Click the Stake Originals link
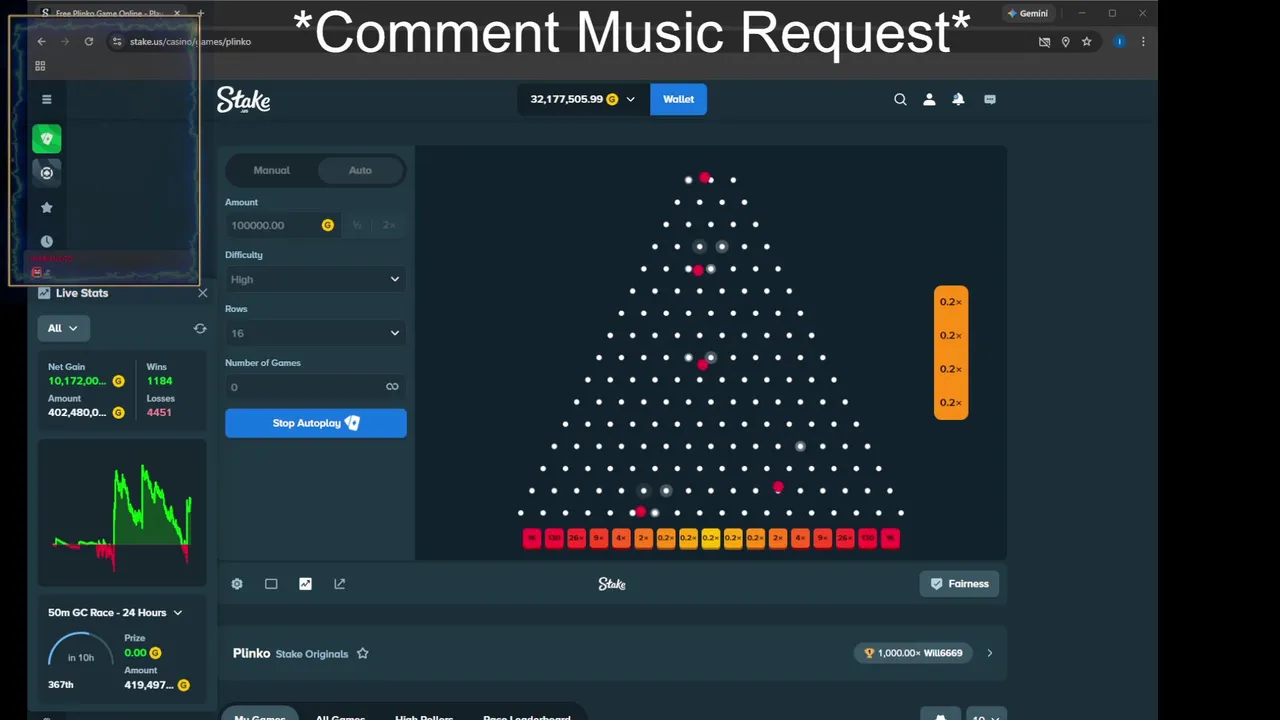1280x720 pixels. pos(312,654)
